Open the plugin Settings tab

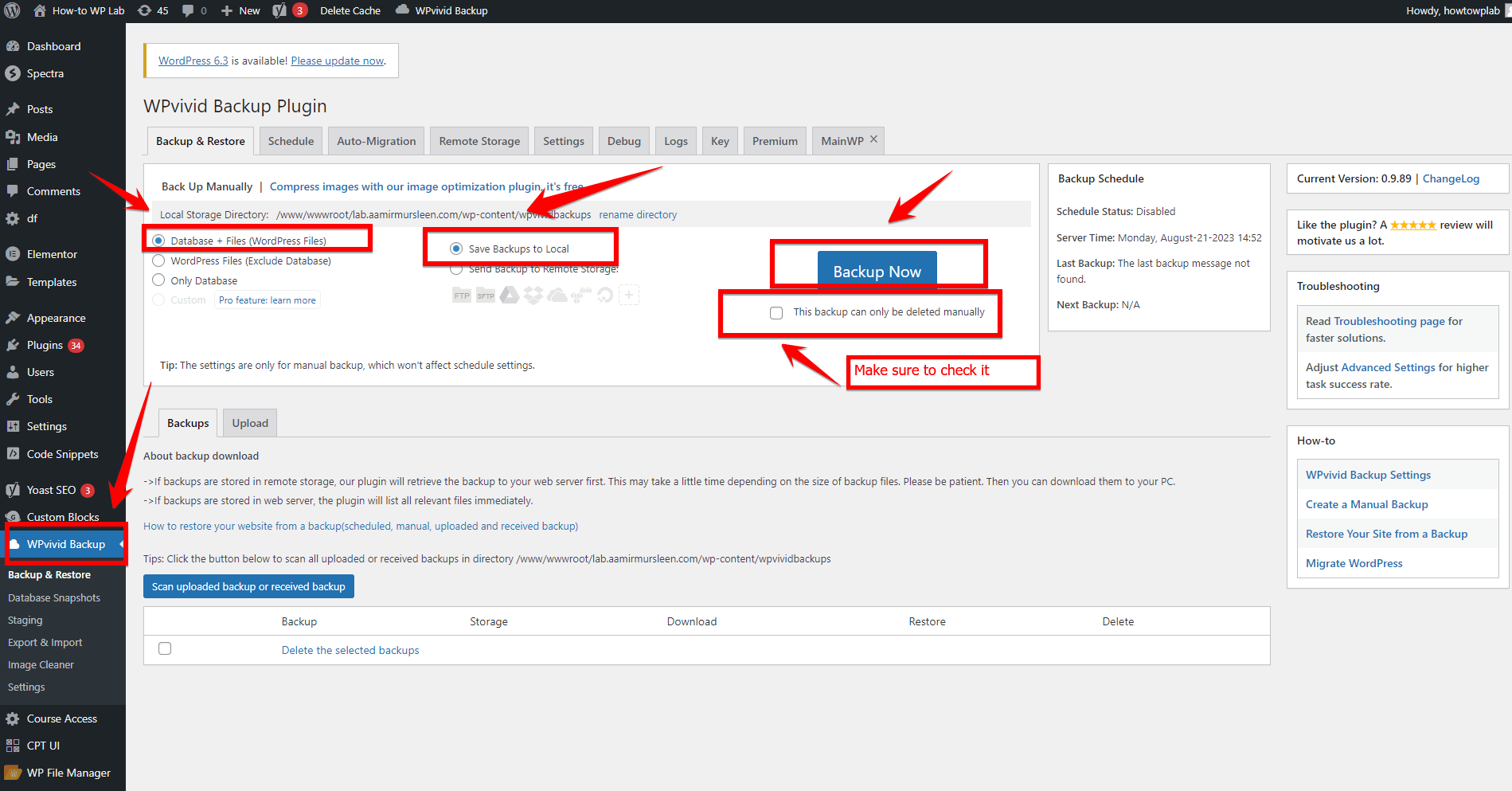pos(564,141)
